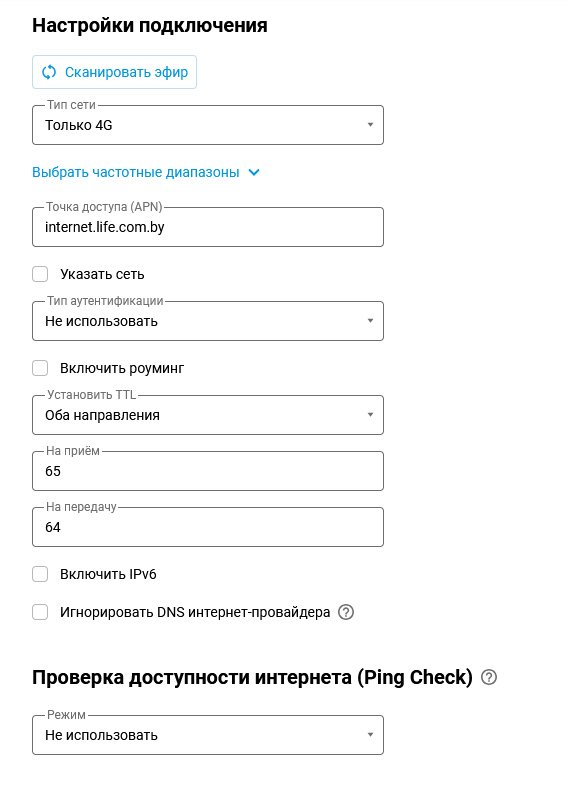This screenshot has height=793, width=568.
Task: Open the Тип аутентификации dropdown
Action: [208, 321]
